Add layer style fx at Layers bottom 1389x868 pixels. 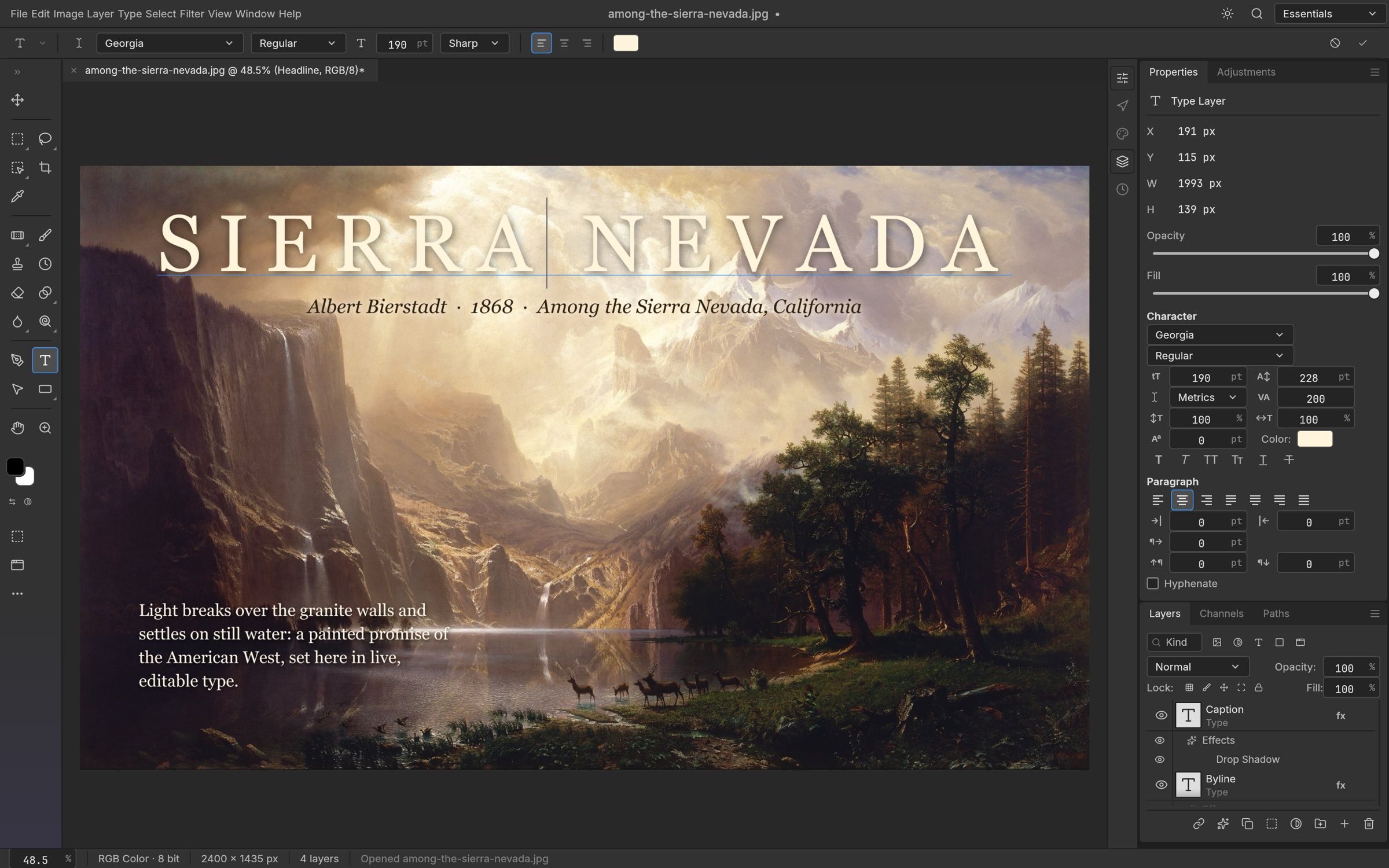pyautogui.click(x=1223, y=823)
